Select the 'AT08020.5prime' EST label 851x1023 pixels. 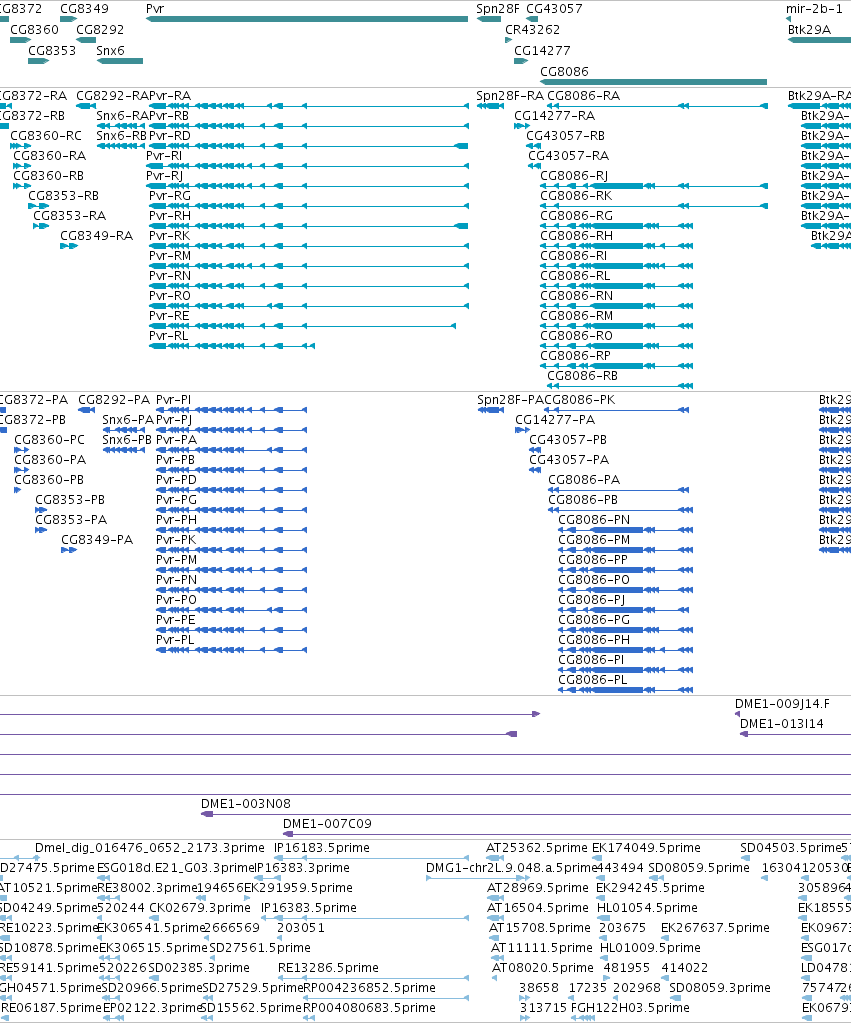pos(543,967)
